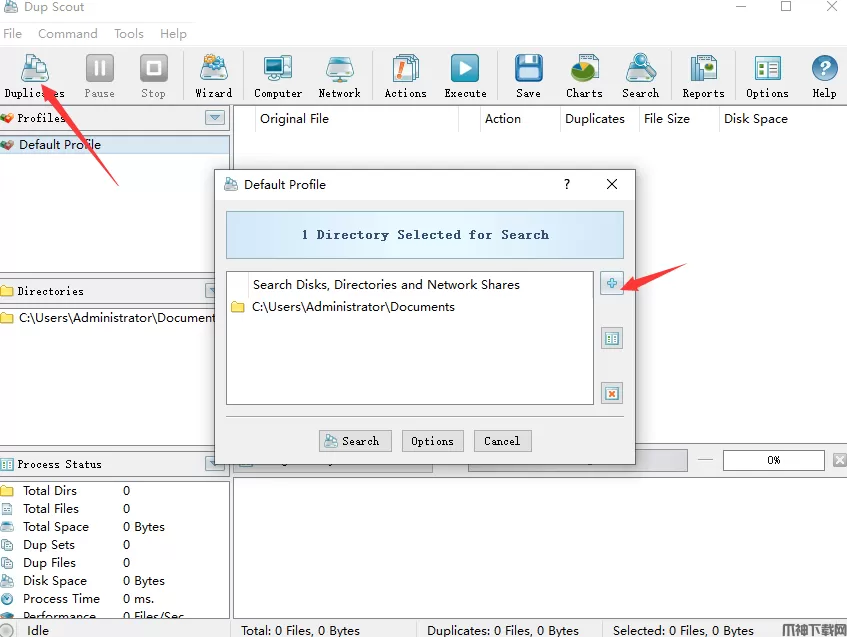This screenshot has height=637, width=847.
Task: Click the red X delete directory button
Action: click(x=611, y=393)
